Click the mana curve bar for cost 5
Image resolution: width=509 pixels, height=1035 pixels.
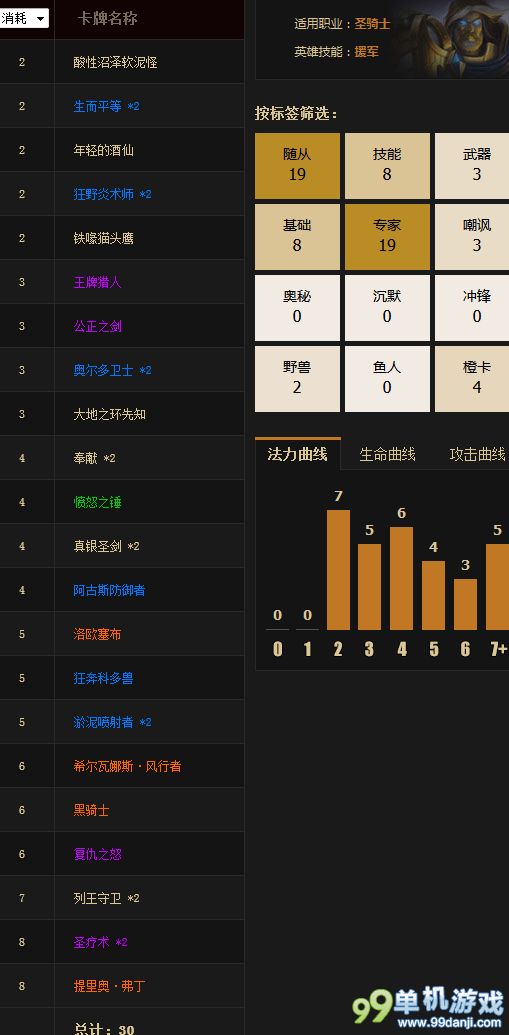click(x=433, y=595)
